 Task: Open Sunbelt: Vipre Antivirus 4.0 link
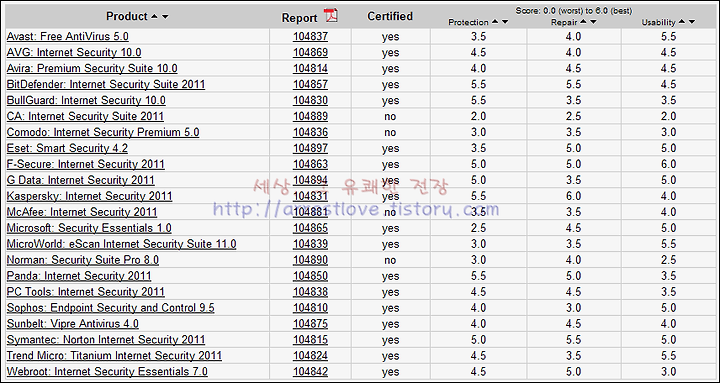tap(73, 324)
